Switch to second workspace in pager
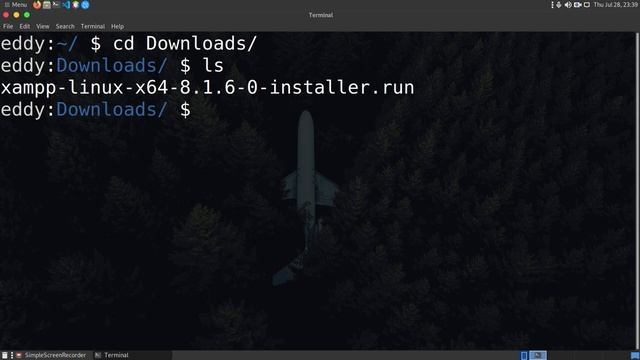This screenshot has width=640, height=360. point(538,355)
